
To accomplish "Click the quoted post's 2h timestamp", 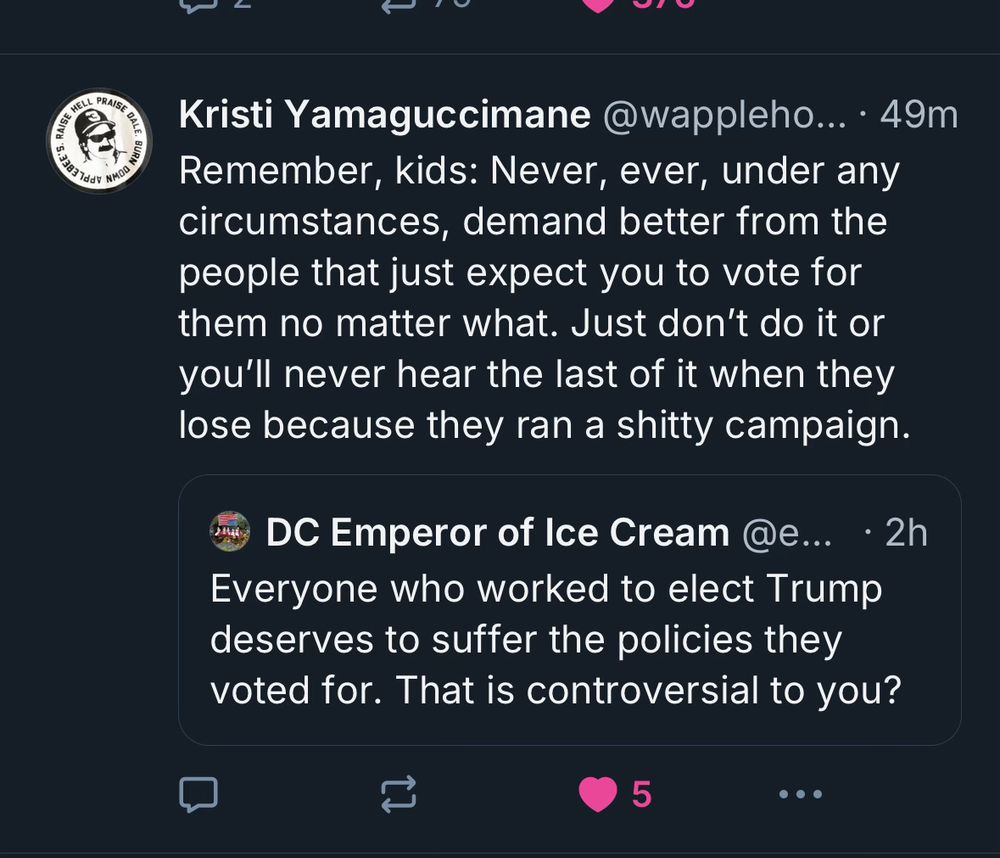I will (x=906, y=533).
